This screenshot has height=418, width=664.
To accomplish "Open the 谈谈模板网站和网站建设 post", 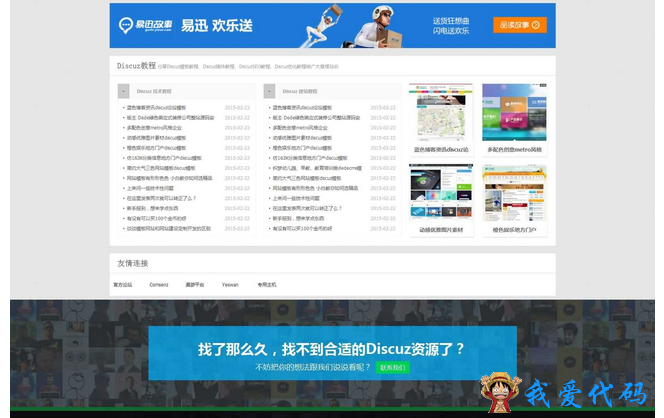I will [x=169, y=228].
